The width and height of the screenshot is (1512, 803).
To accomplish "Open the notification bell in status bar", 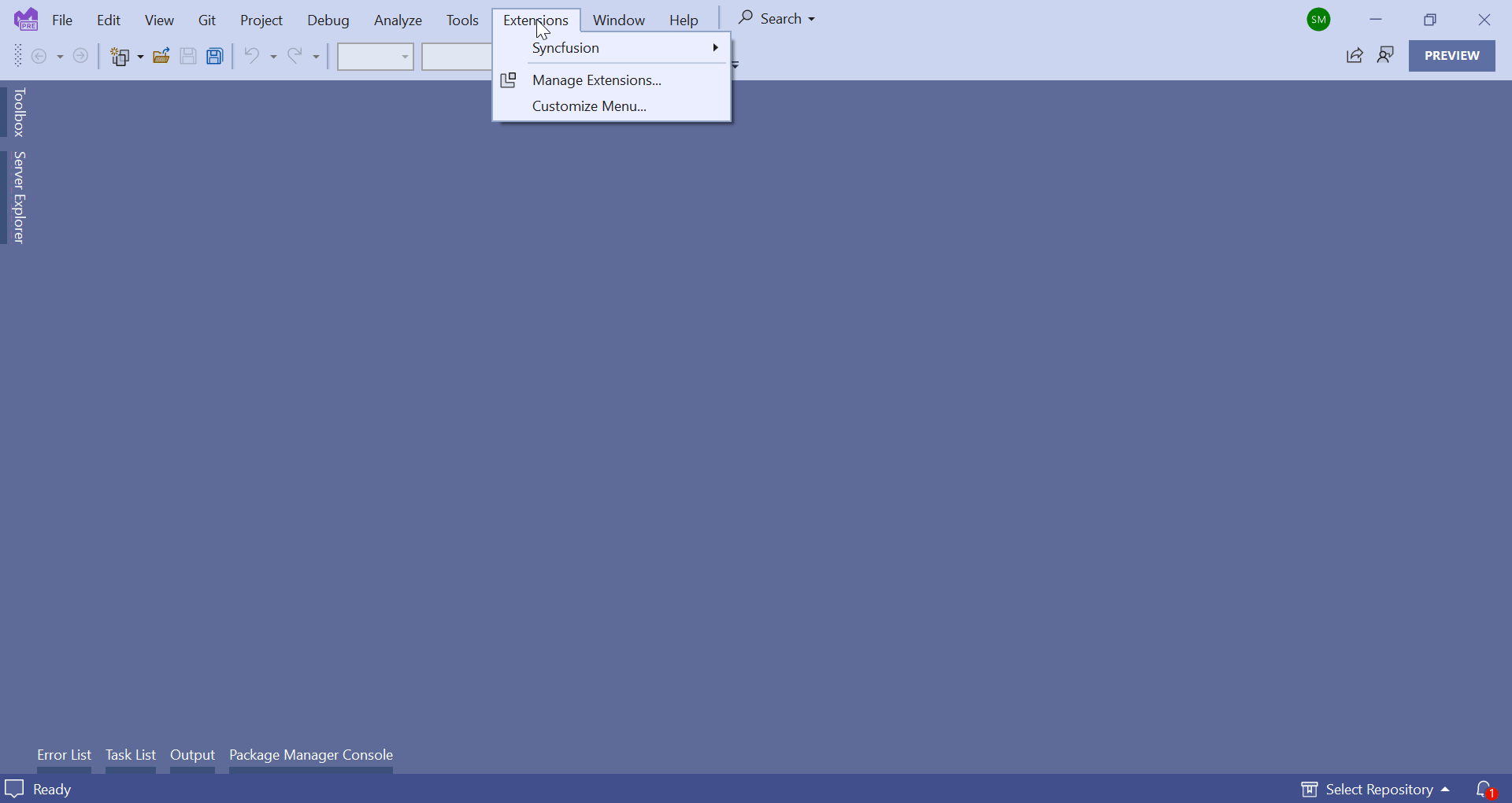I will click(x=1484, y=789).
